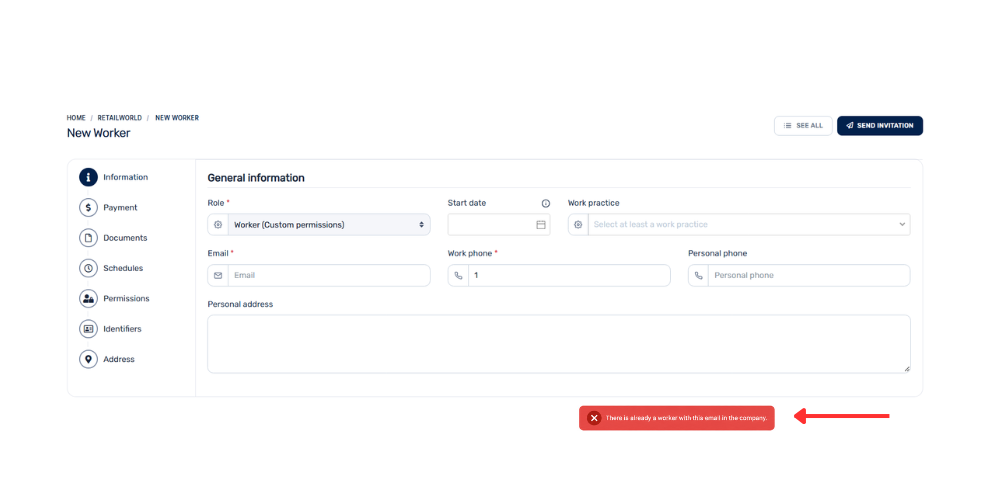Click the Identifiers ID card icon
The width and height of the screenshot is (1000, 500).
[88, 329]
